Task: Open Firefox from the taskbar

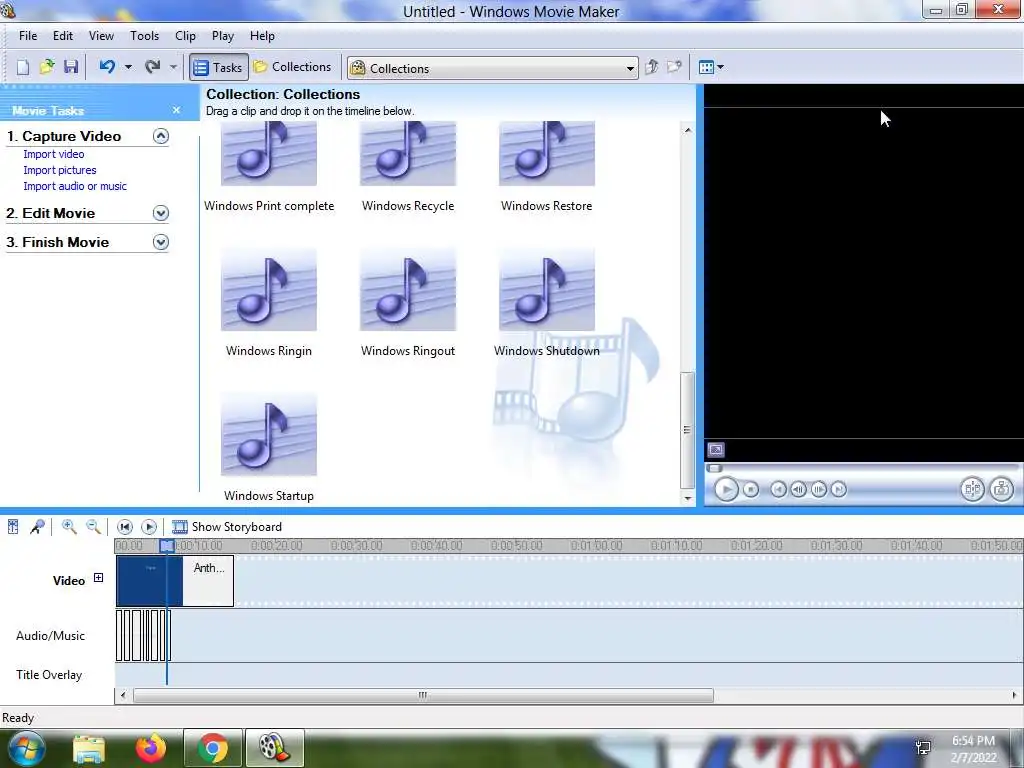Action: pos(151,748)
